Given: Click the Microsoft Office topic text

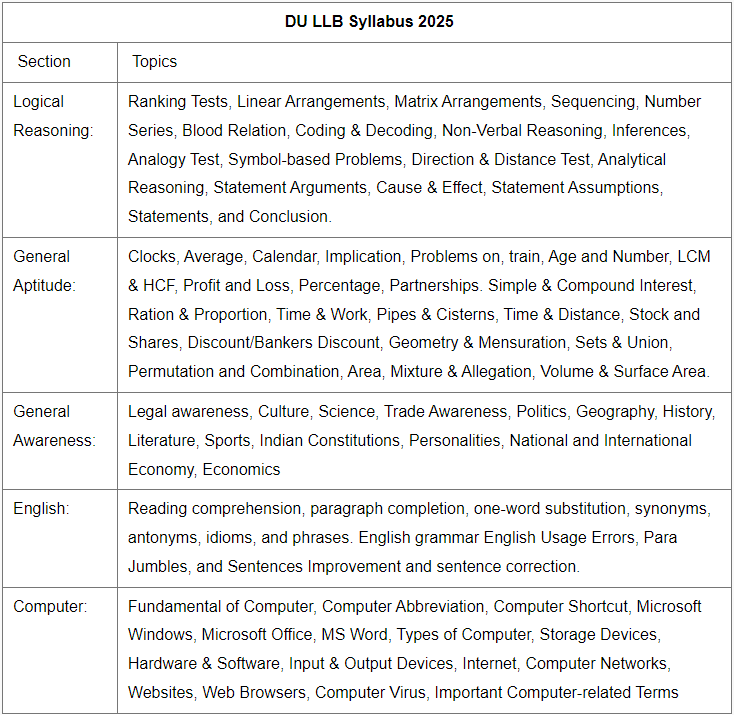Looking at the screenshot, I should (255, 635).
